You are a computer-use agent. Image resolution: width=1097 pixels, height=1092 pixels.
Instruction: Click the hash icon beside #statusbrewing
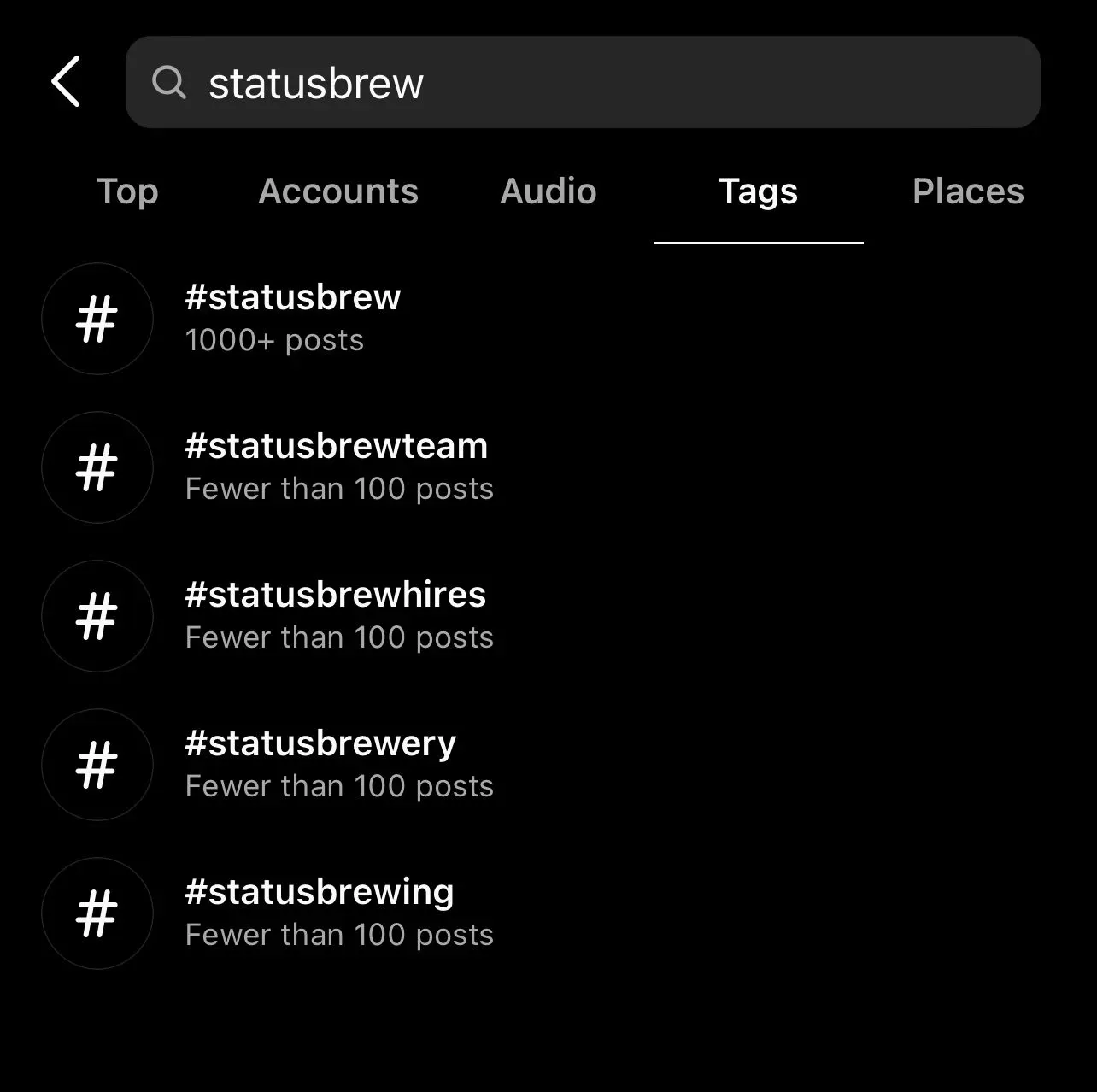(x=97, y=913)
